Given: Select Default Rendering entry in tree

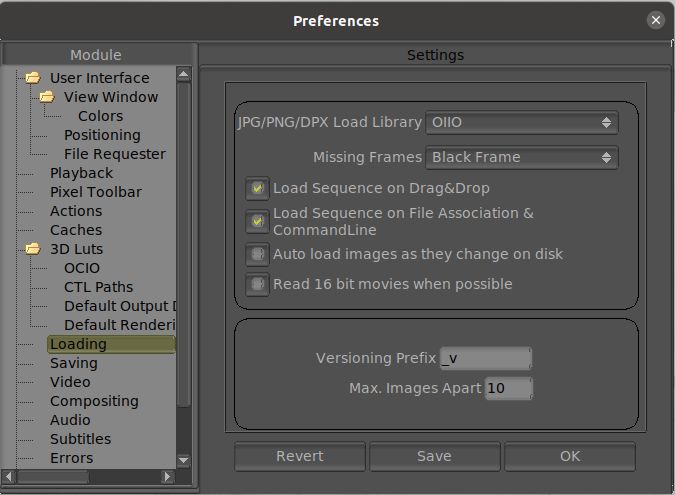Looking at the screenshot, I should tap(120, 325).
